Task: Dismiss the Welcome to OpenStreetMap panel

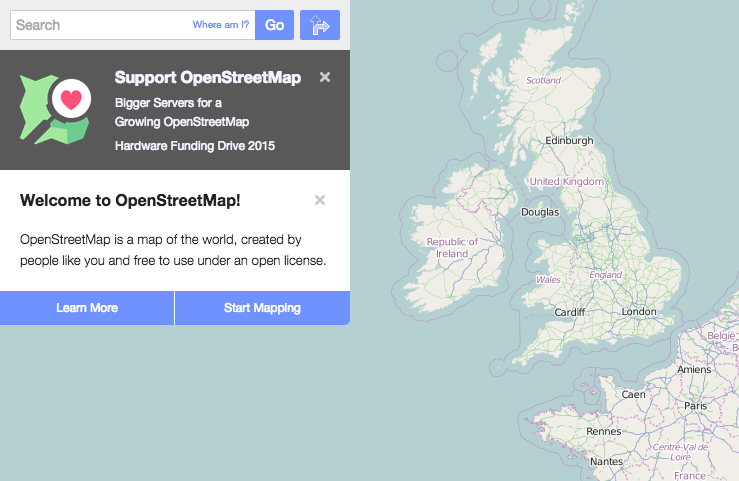Action: (320, 200)
